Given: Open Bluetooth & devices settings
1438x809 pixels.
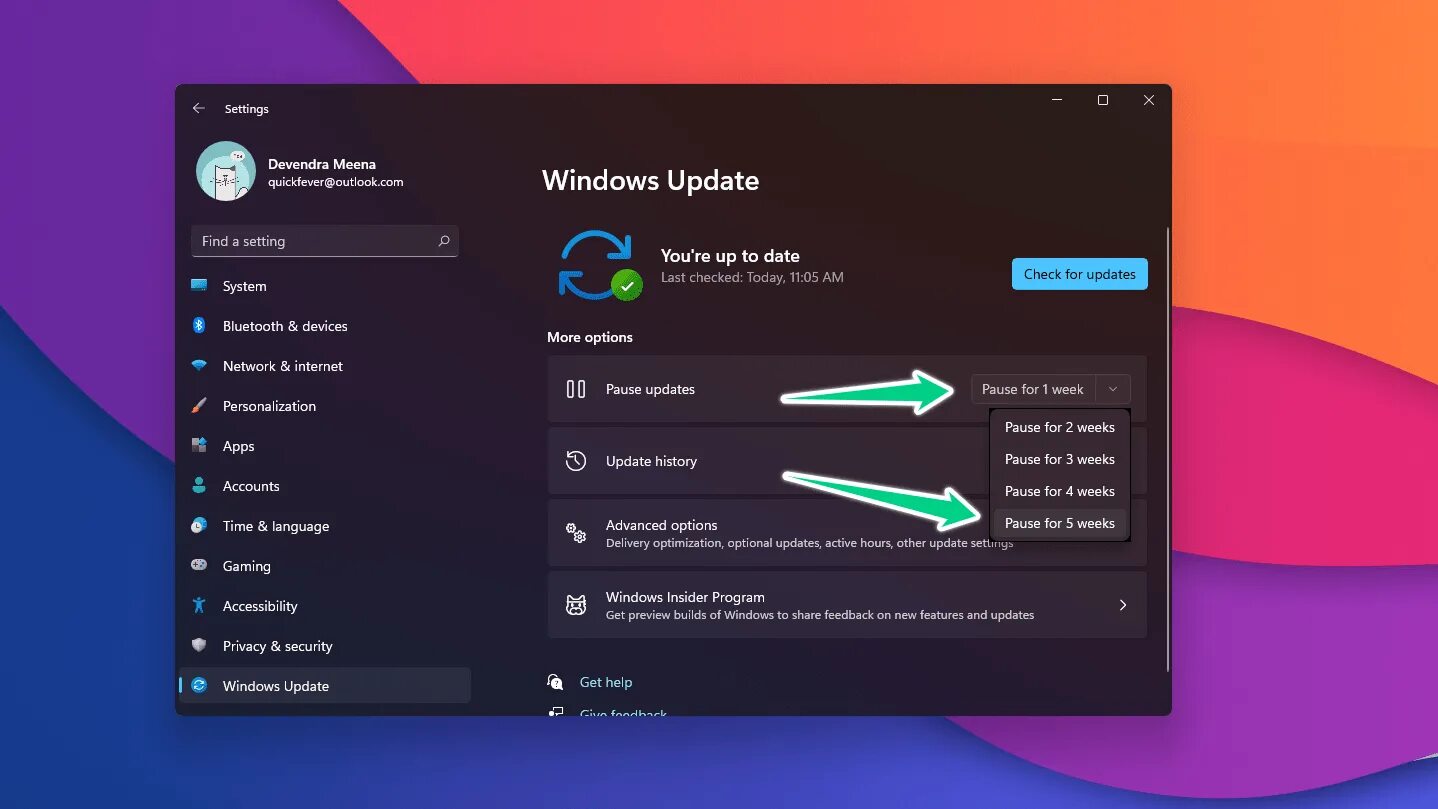Looking at the screenshot, I should [x=285, y=326].
